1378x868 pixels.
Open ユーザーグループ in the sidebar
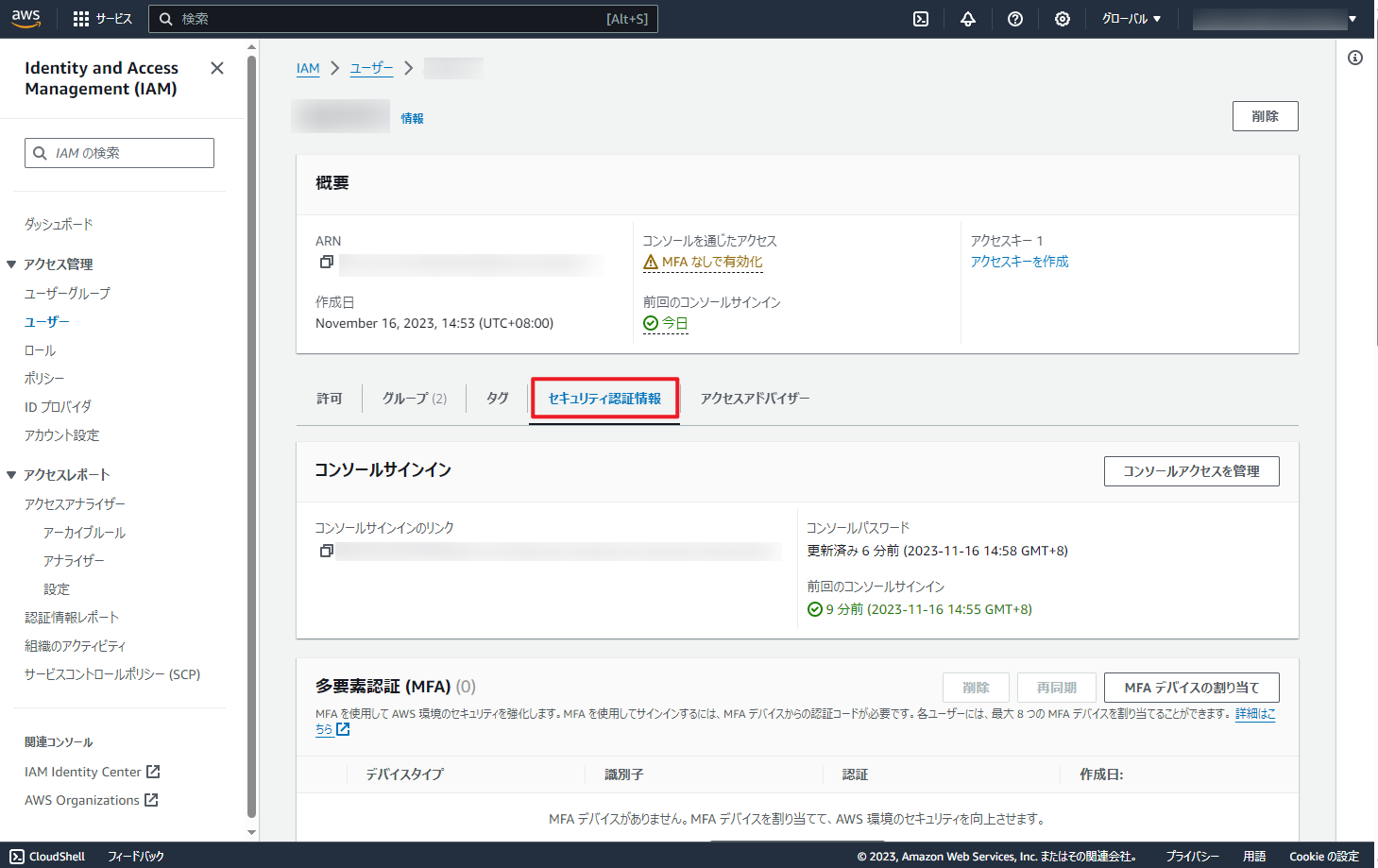[67, 294]
